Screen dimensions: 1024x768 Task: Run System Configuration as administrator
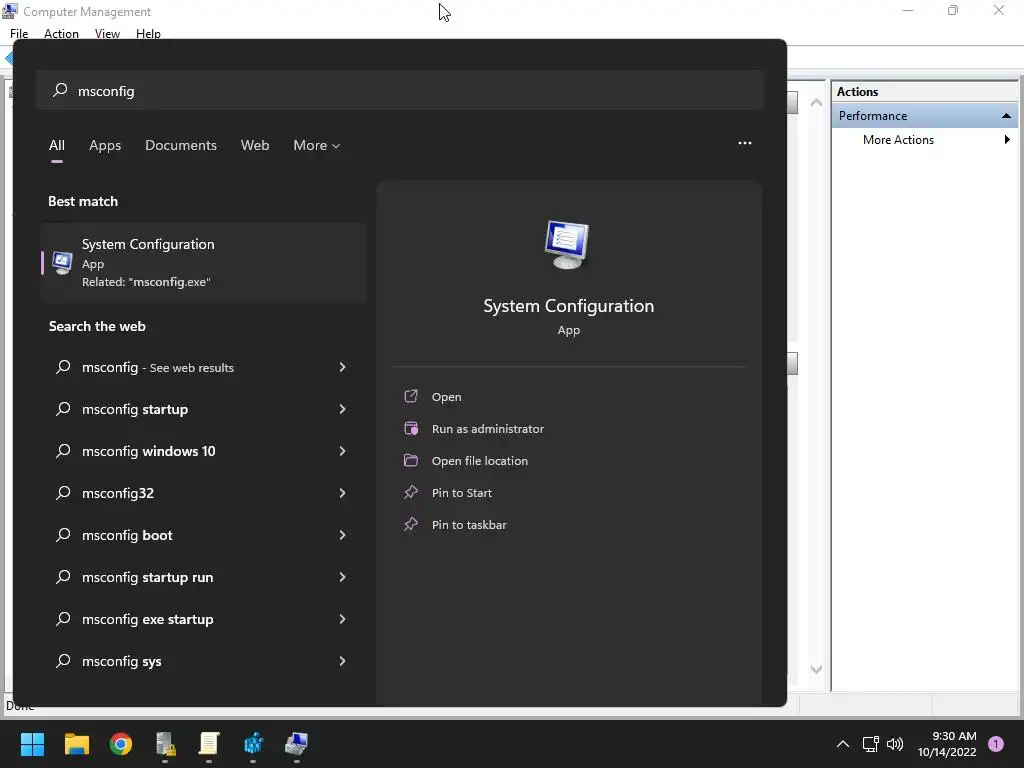(x=488, y=429)
